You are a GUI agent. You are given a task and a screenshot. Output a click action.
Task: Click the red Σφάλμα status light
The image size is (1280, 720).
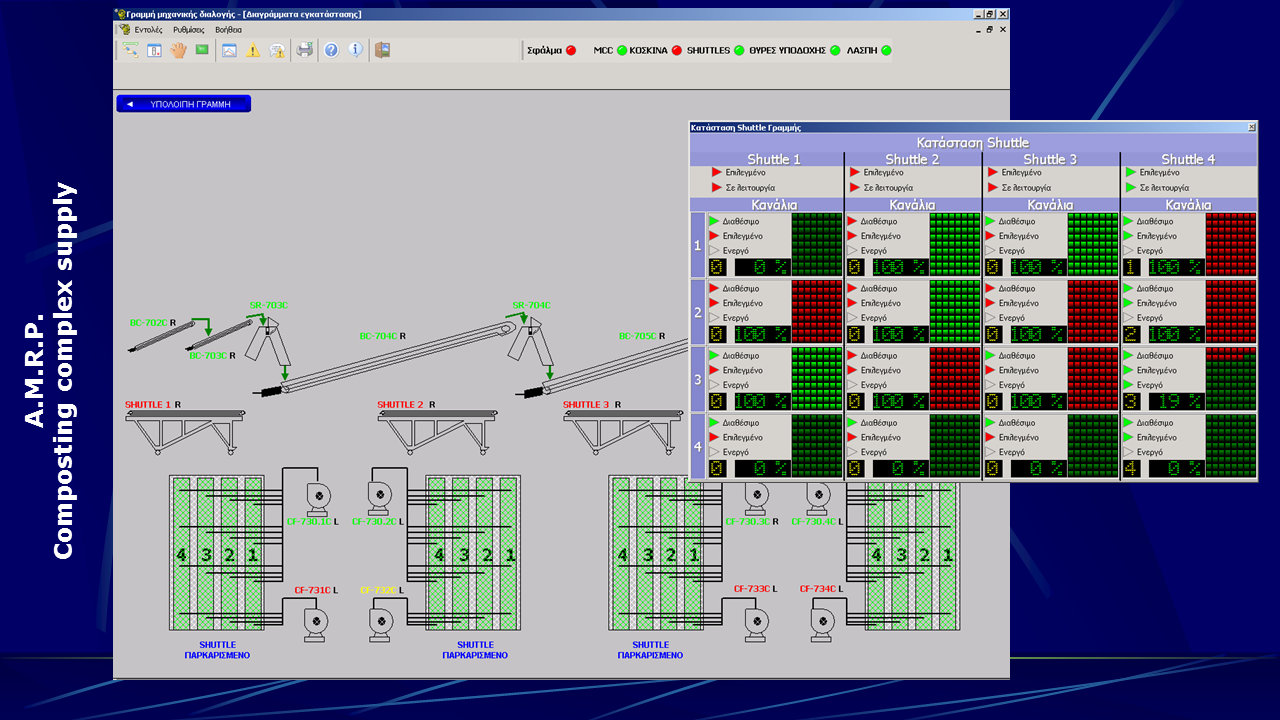571,50
